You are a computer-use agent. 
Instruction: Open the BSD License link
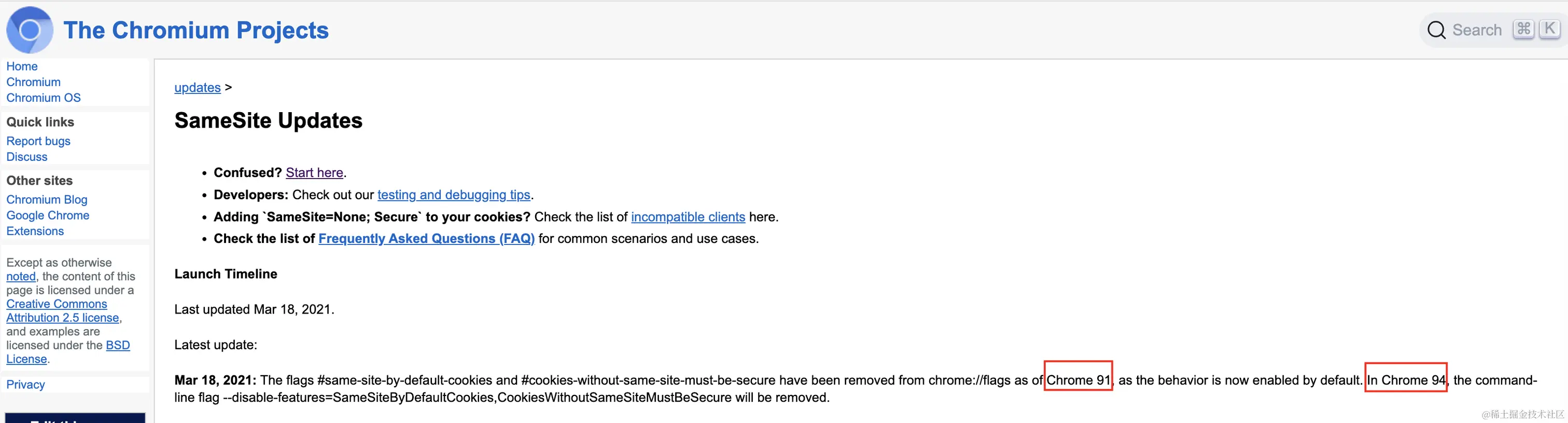68,352
